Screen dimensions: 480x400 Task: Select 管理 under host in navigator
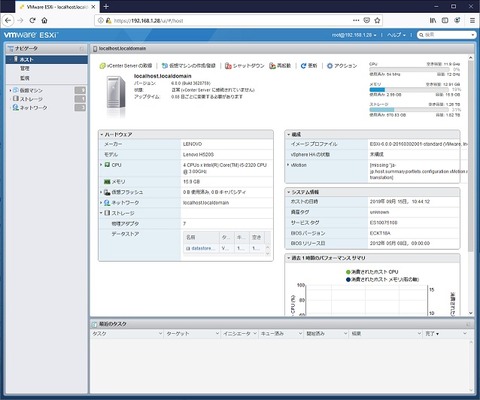tap(25, 68)
